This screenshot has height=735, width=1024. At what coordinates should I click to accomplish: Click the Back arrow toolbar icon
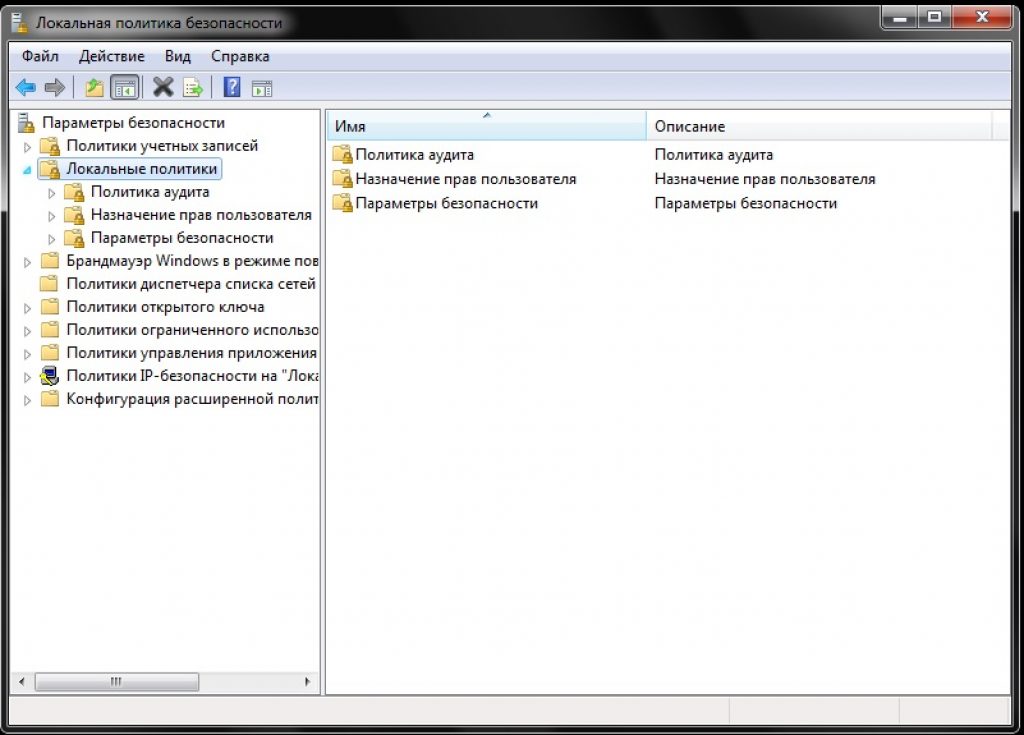tap(25, 87)
